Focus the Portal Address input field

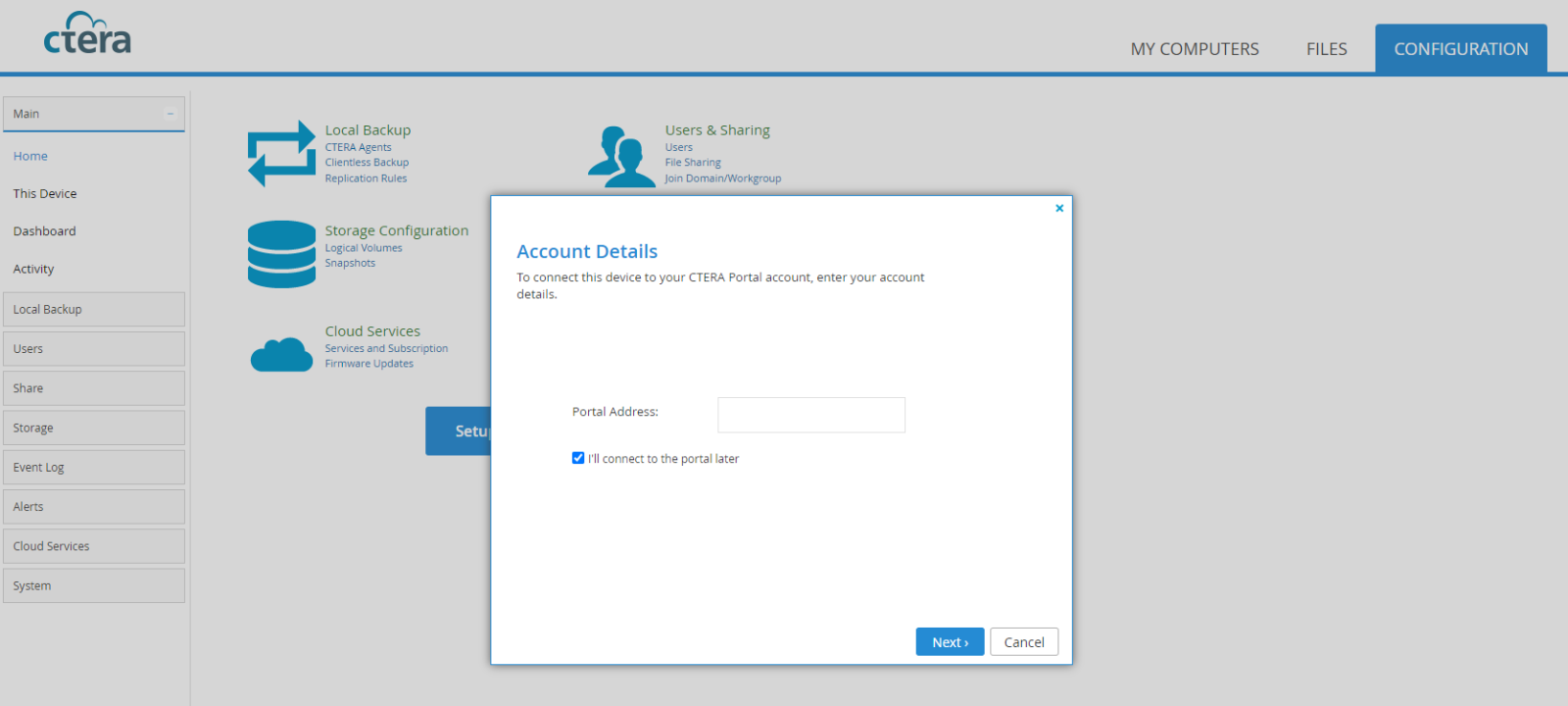pos(811,415)
